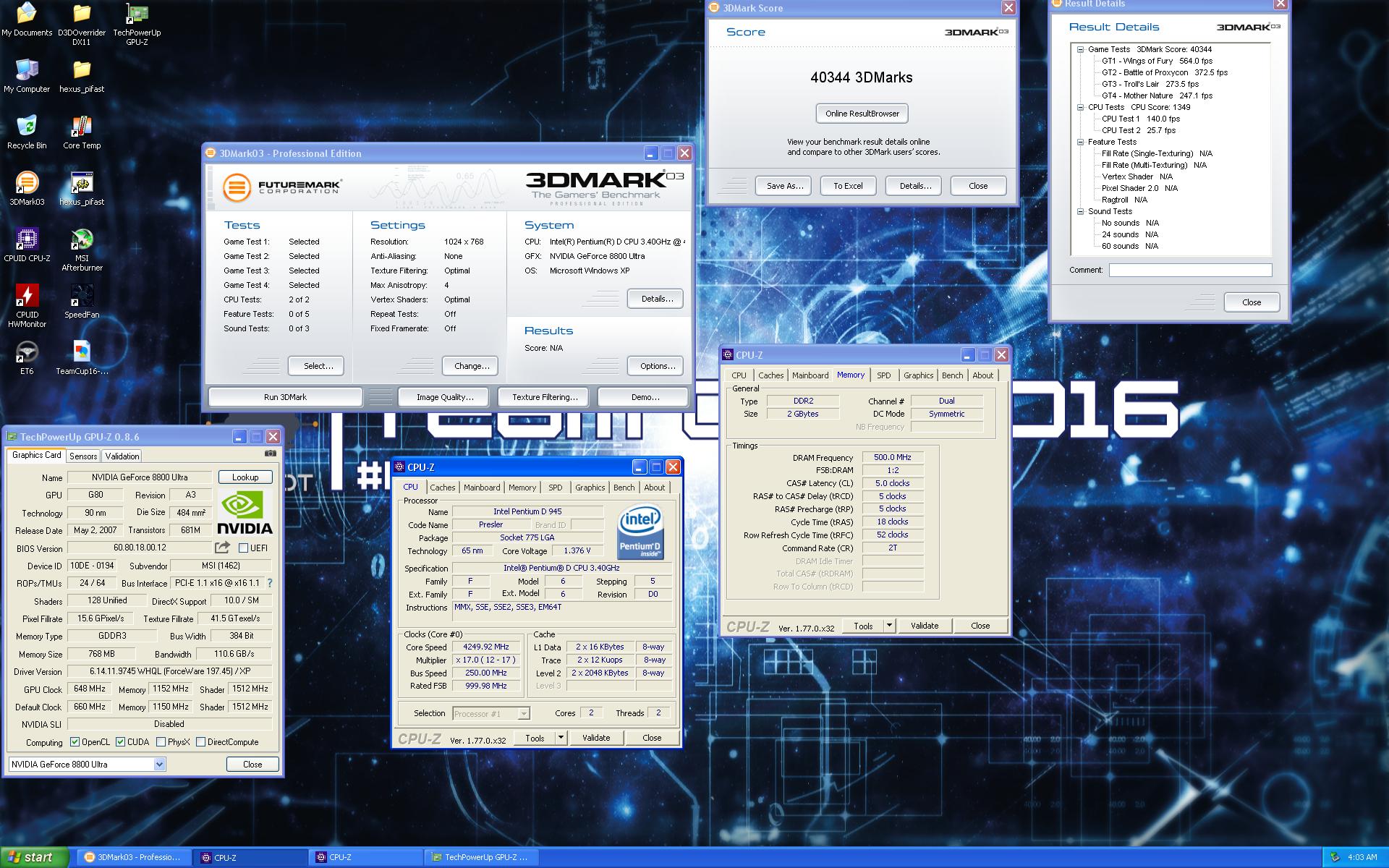
Task: Select GT1 - Wings of Fury result row
Action: click(x=1157, y=61)
